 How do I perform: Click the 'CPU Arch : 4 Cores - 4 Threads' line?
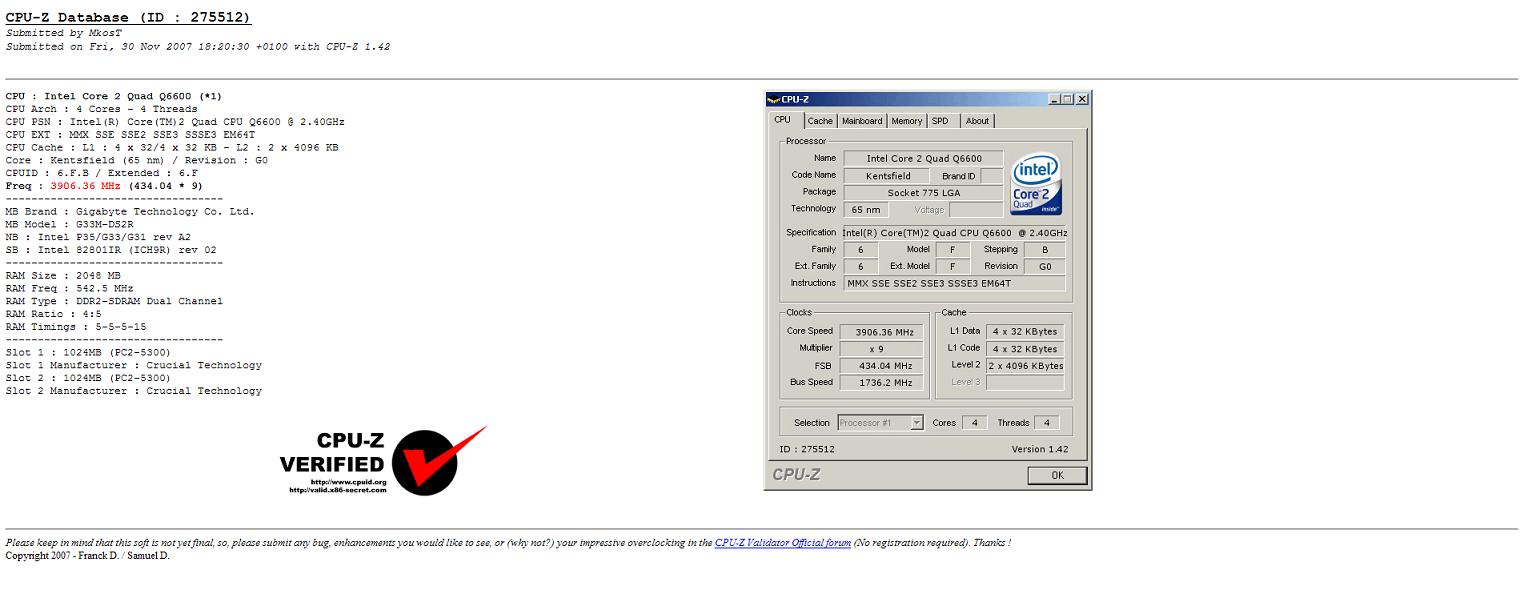pyautogui.click(x=102, y=109)
